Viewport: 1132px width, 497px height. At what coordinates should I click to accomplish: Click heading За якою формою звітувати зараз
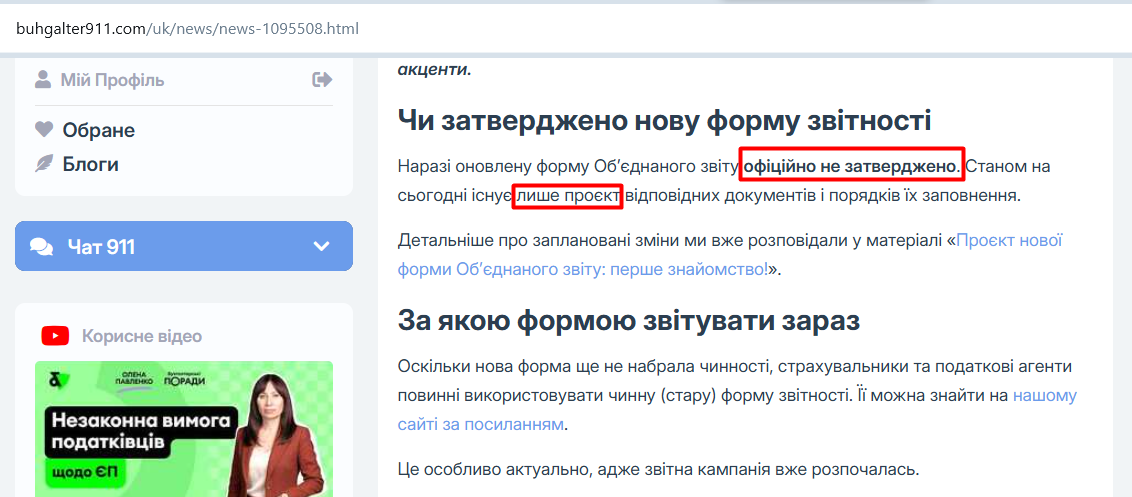[629, 320]
